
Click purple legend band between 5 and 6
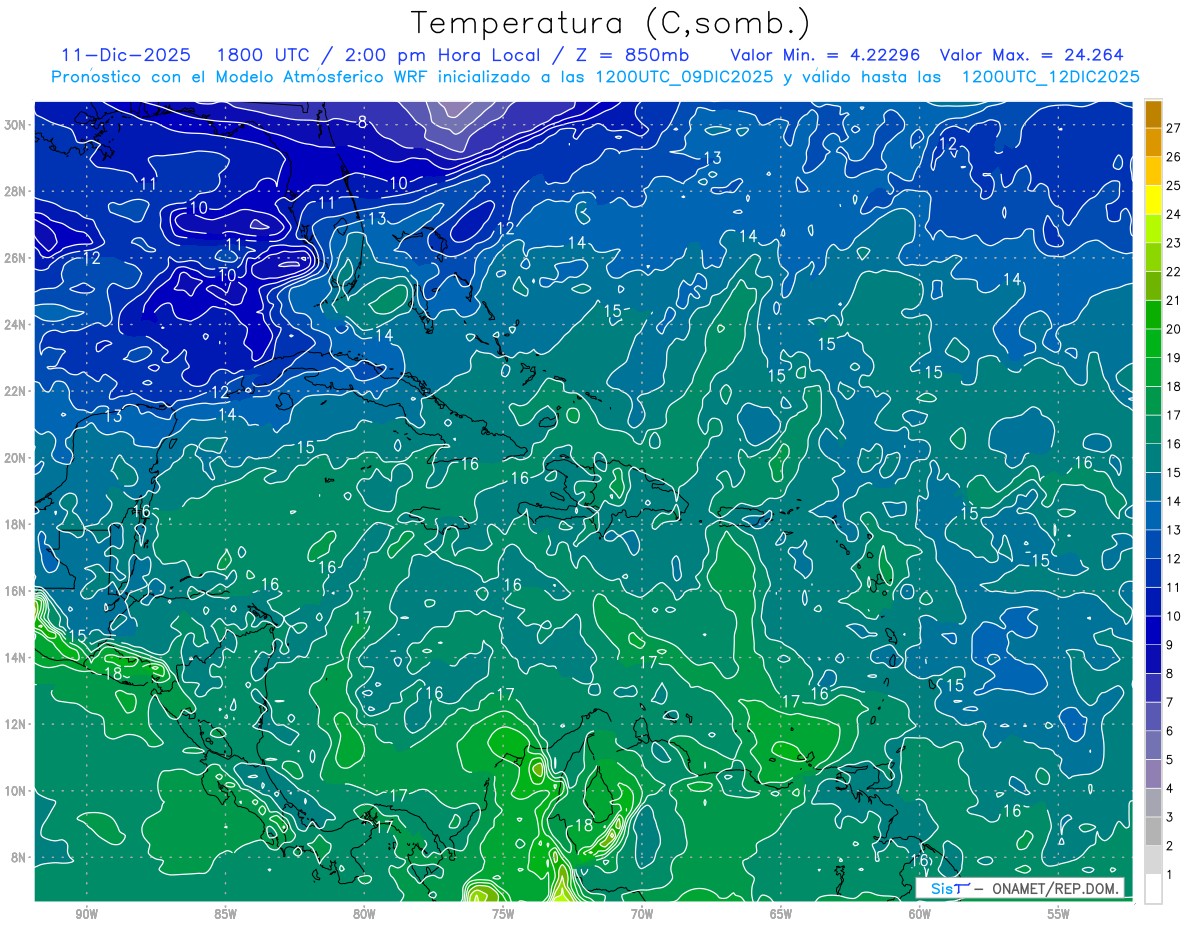(x=1153, y=746)
